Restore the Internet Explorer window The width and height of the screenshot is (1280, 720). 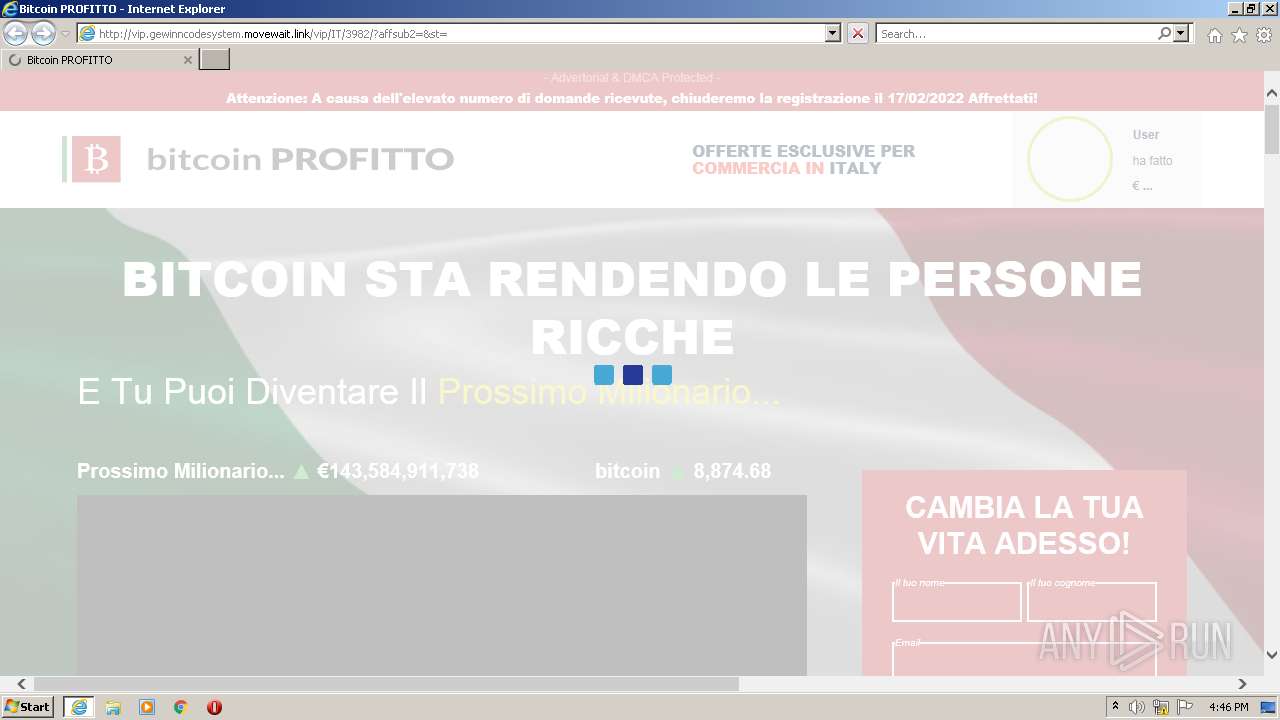[x=1250, y=8]
